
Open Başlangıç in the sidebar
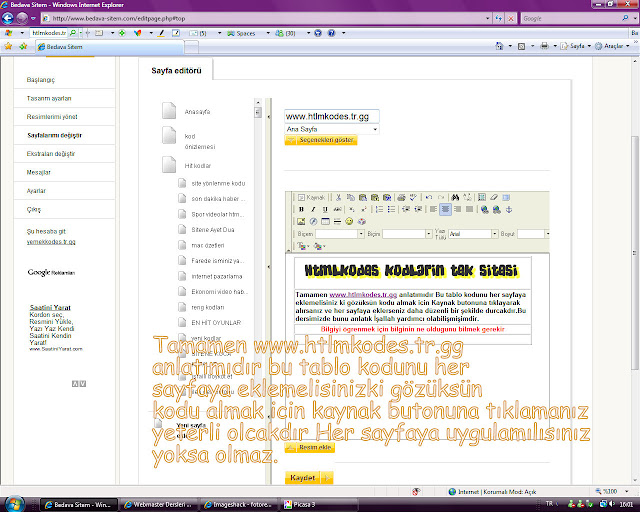click(x=41, y=80)
